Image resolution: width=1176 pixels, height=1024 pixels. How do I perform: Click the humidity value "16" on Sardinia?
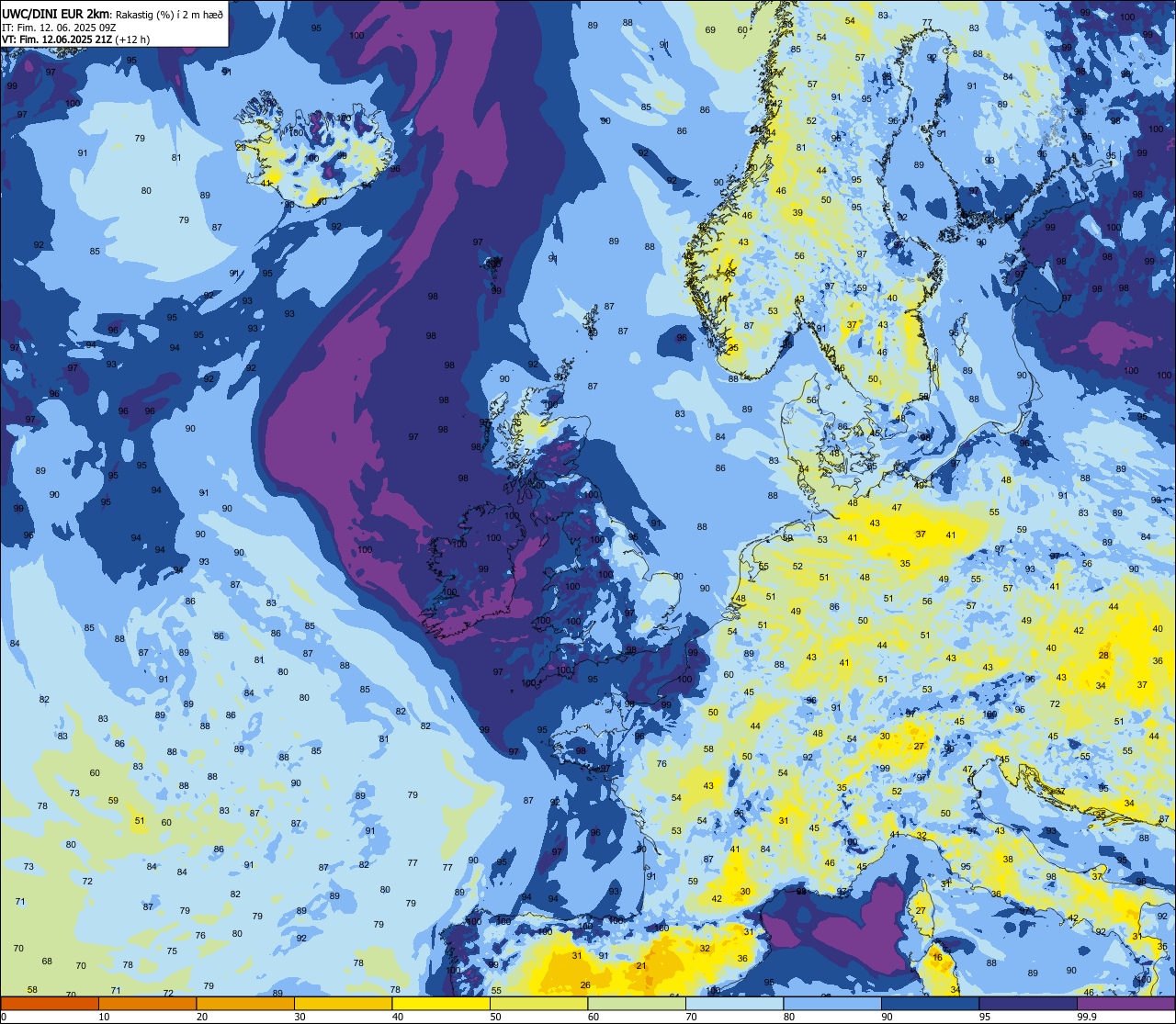point(937,958)
